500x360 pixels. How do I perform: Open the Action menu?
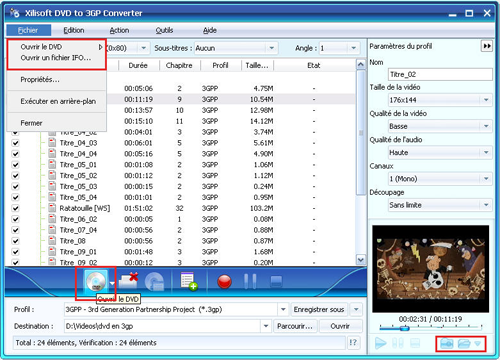pyautogui.click(x=119, y=30)
